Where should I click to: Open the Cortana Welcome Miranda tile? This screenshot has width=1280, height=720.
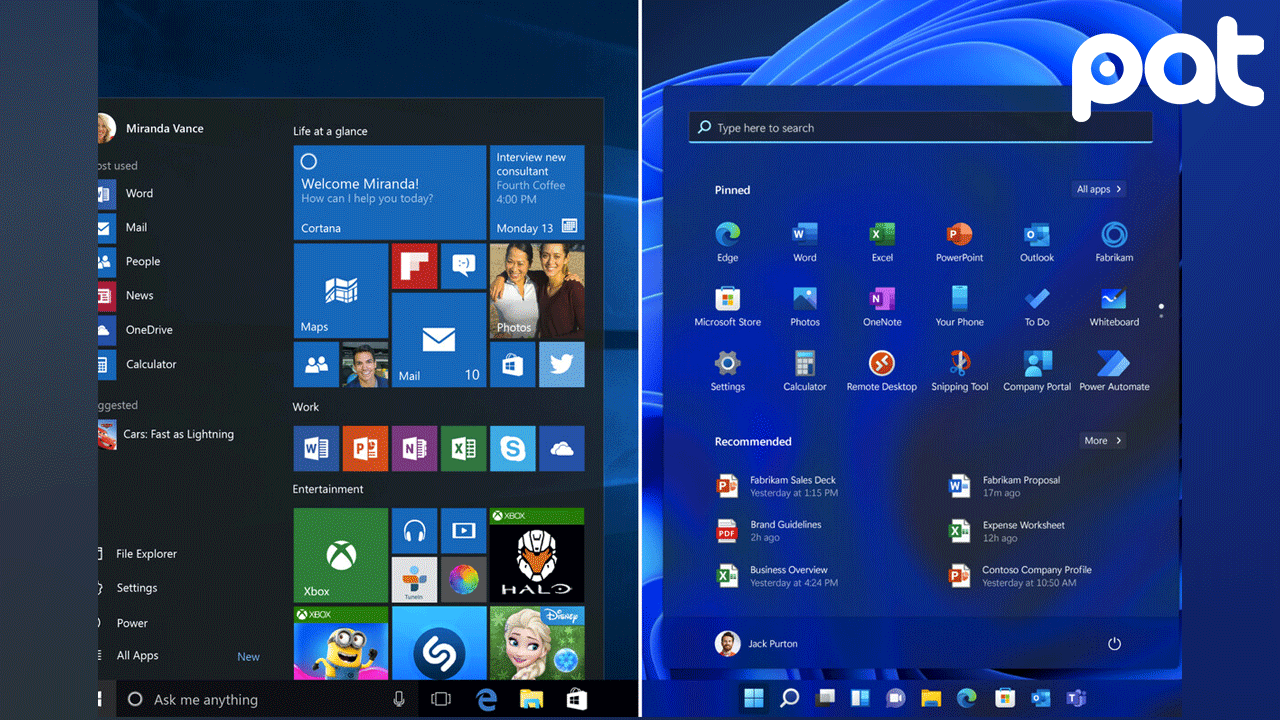pyautogui.click(x=389, y=192)
